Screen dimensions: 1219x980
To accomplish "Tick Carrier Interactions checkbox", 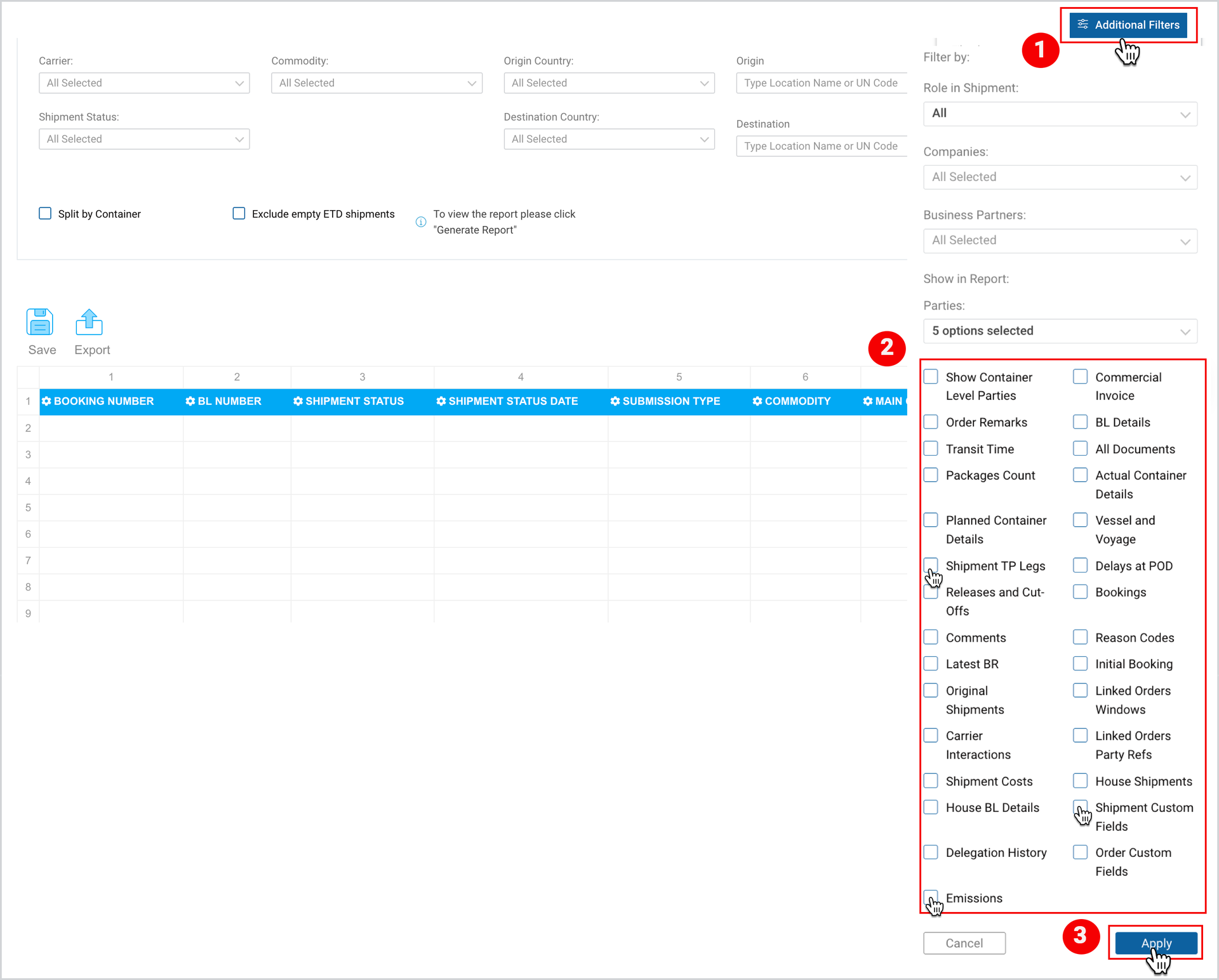I will (931, 735).
